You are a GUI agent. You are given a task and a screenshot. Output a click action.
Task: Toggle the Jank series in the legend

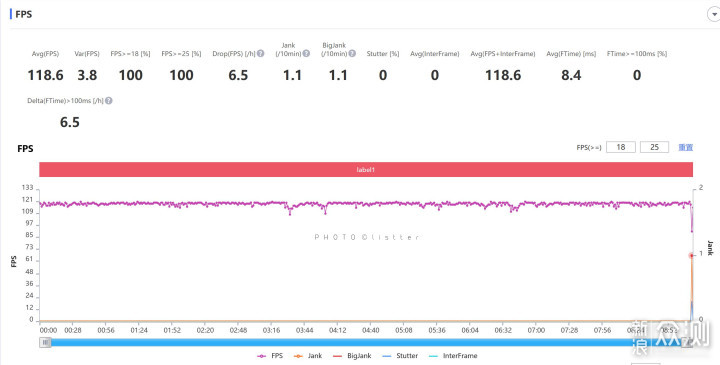tap(307, 356)
